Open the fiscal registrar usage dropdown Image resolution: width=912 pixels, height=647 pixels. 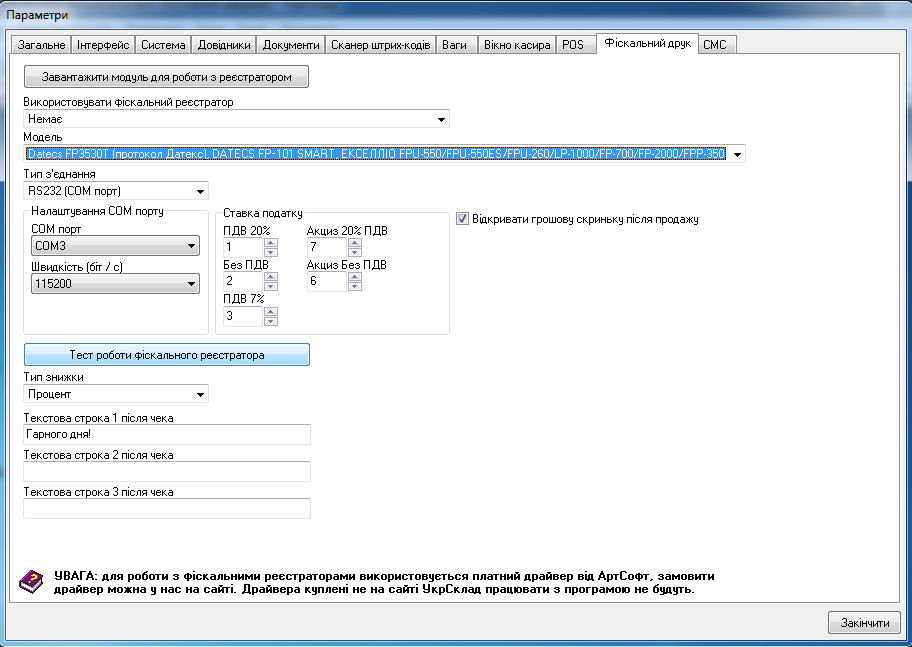441,120
